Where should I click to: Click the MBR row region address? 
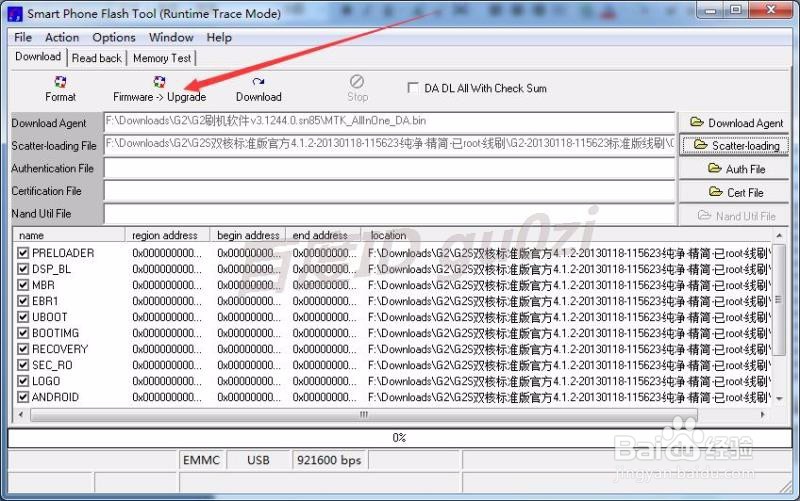(x=167, y=285)
